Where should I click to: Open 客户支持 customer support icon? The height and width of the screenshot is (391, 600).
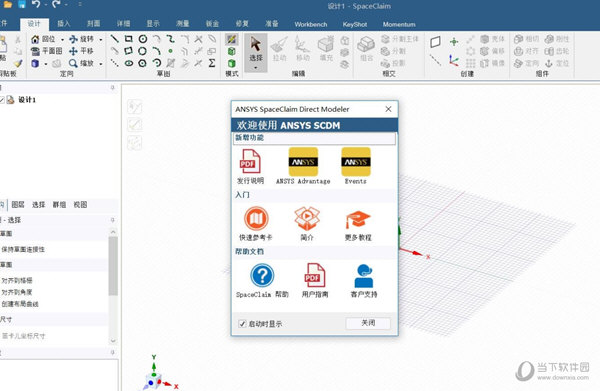tap(364, 276)
